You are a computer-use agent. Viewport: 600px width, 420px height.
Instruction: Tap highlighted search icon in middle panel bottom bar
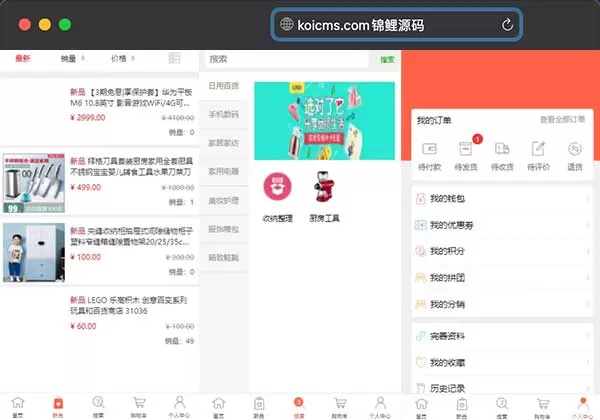[299, 403]
